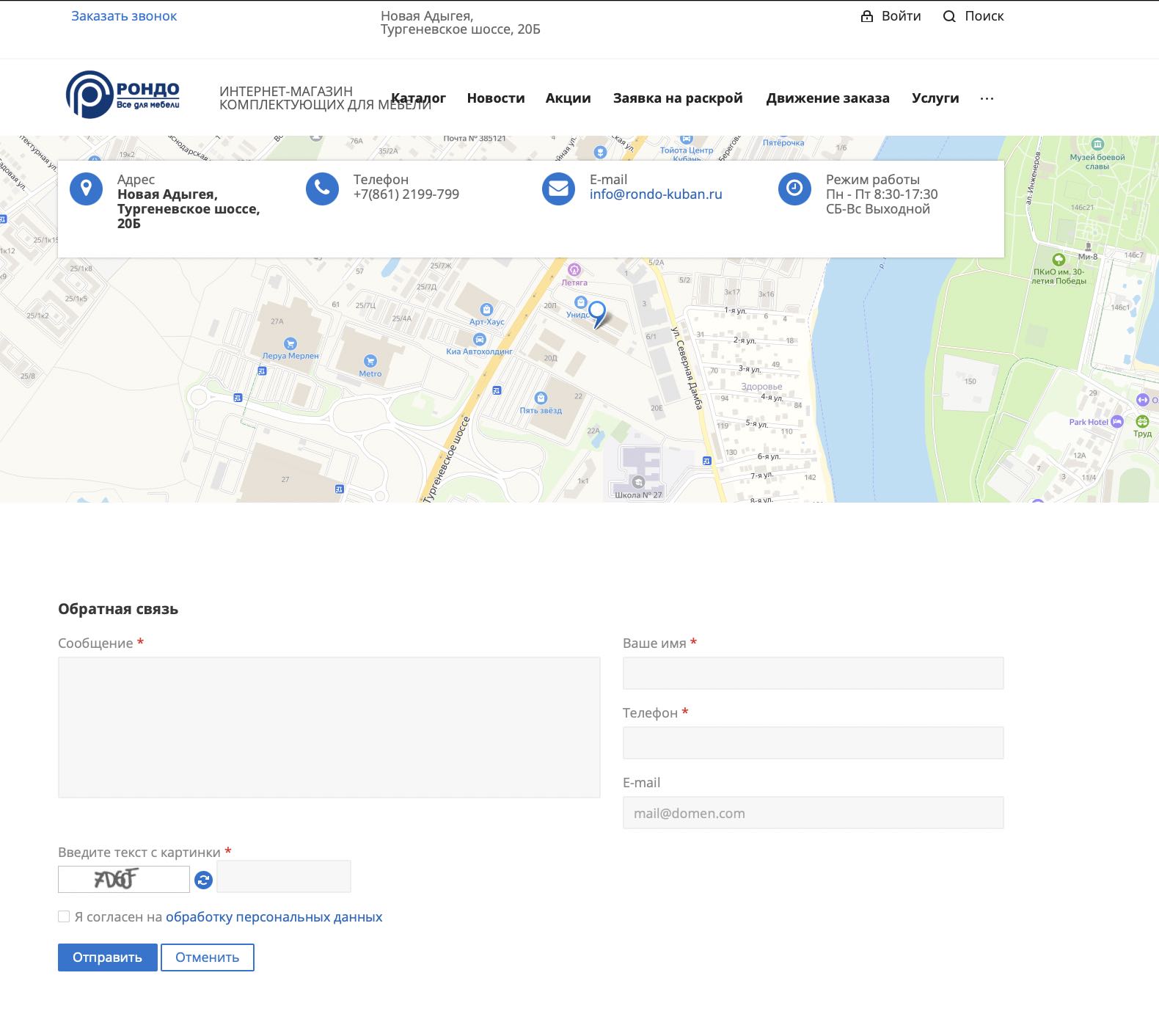The width and height of the screenshot is (1159, 1036).
Task: Go to Заявка на раскрой page
Action: [x=678, y=98]
